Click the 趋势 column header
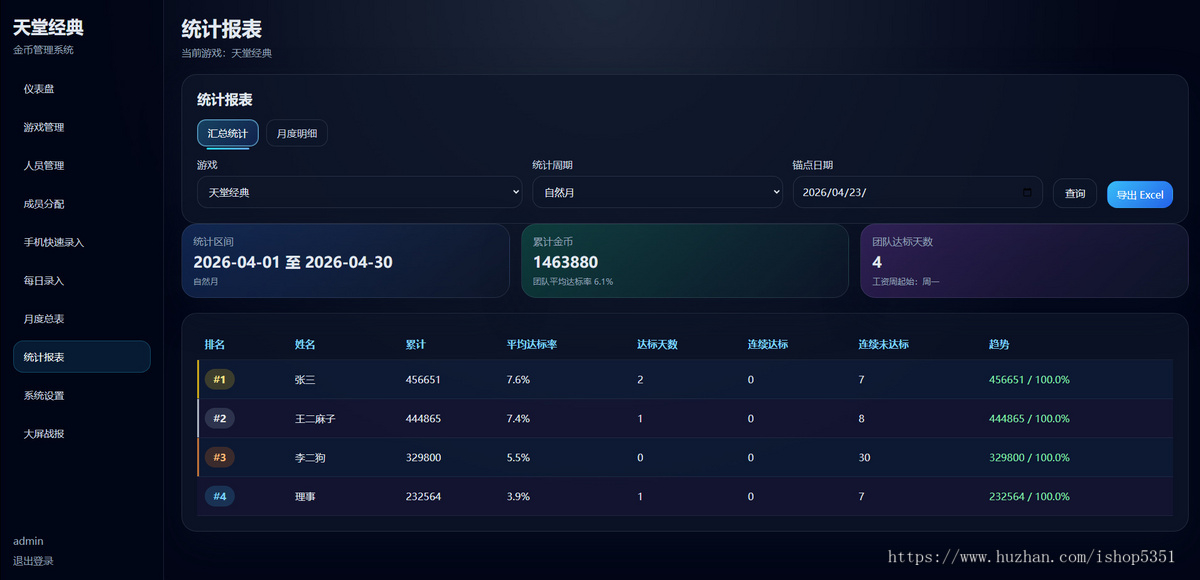Image resolution: width=1200 pixels, height=580 pixels. click(x=999, y=344)
